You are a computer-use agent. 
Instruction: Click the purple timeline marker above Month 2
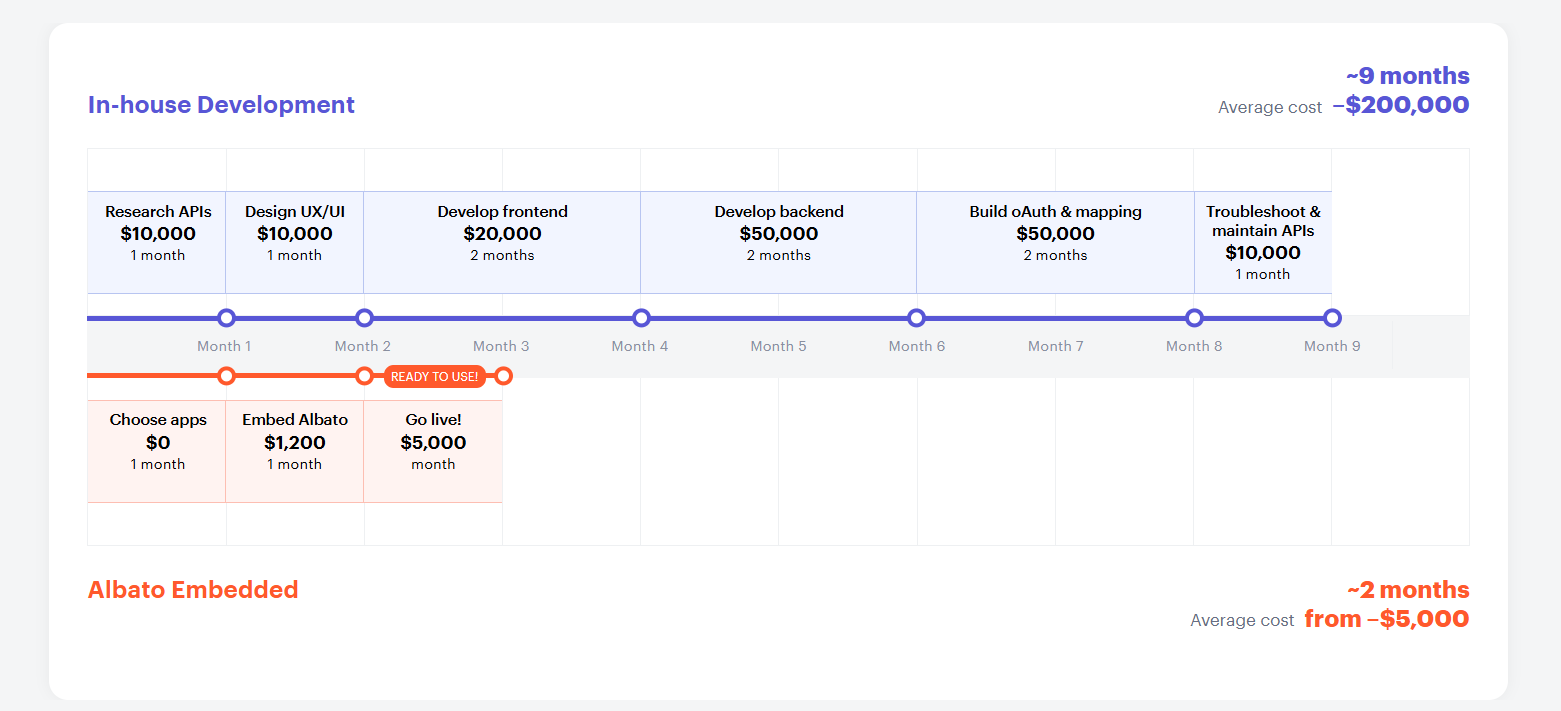[x=364, y=318]
